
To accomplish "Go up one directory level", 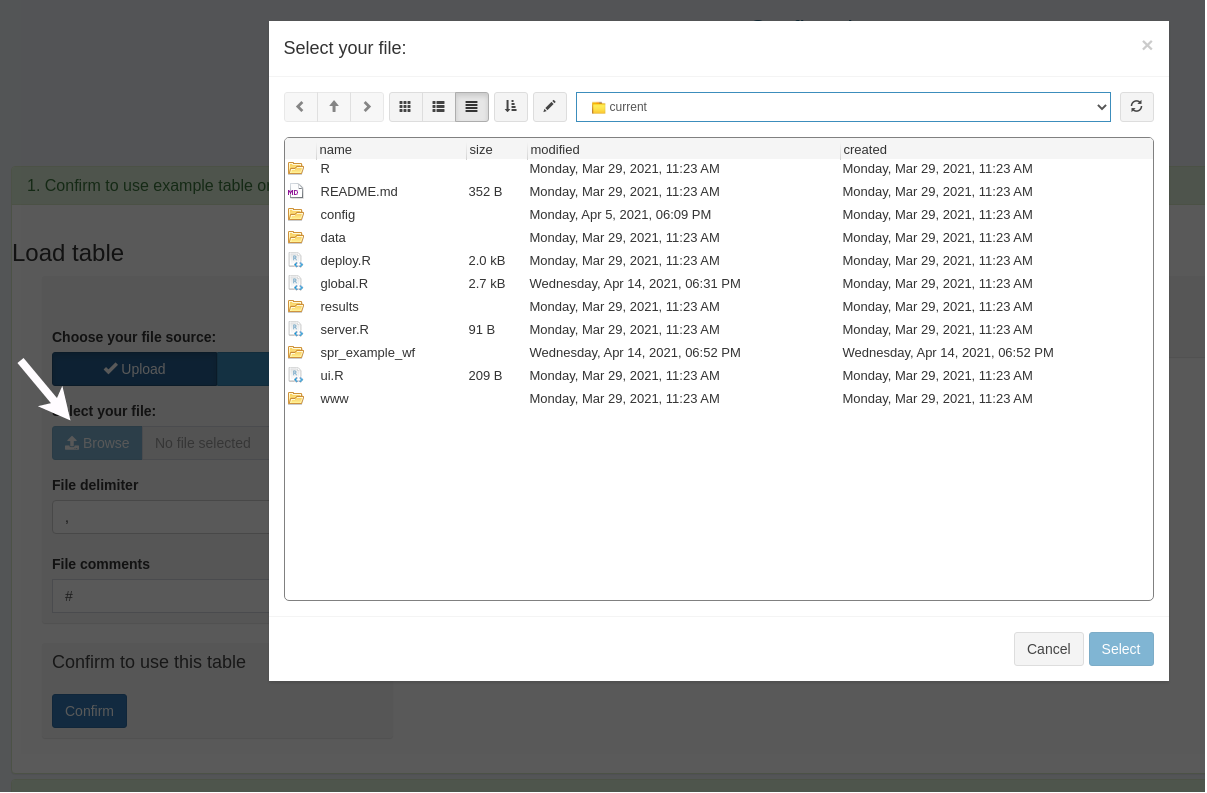I will click(334, 107).
